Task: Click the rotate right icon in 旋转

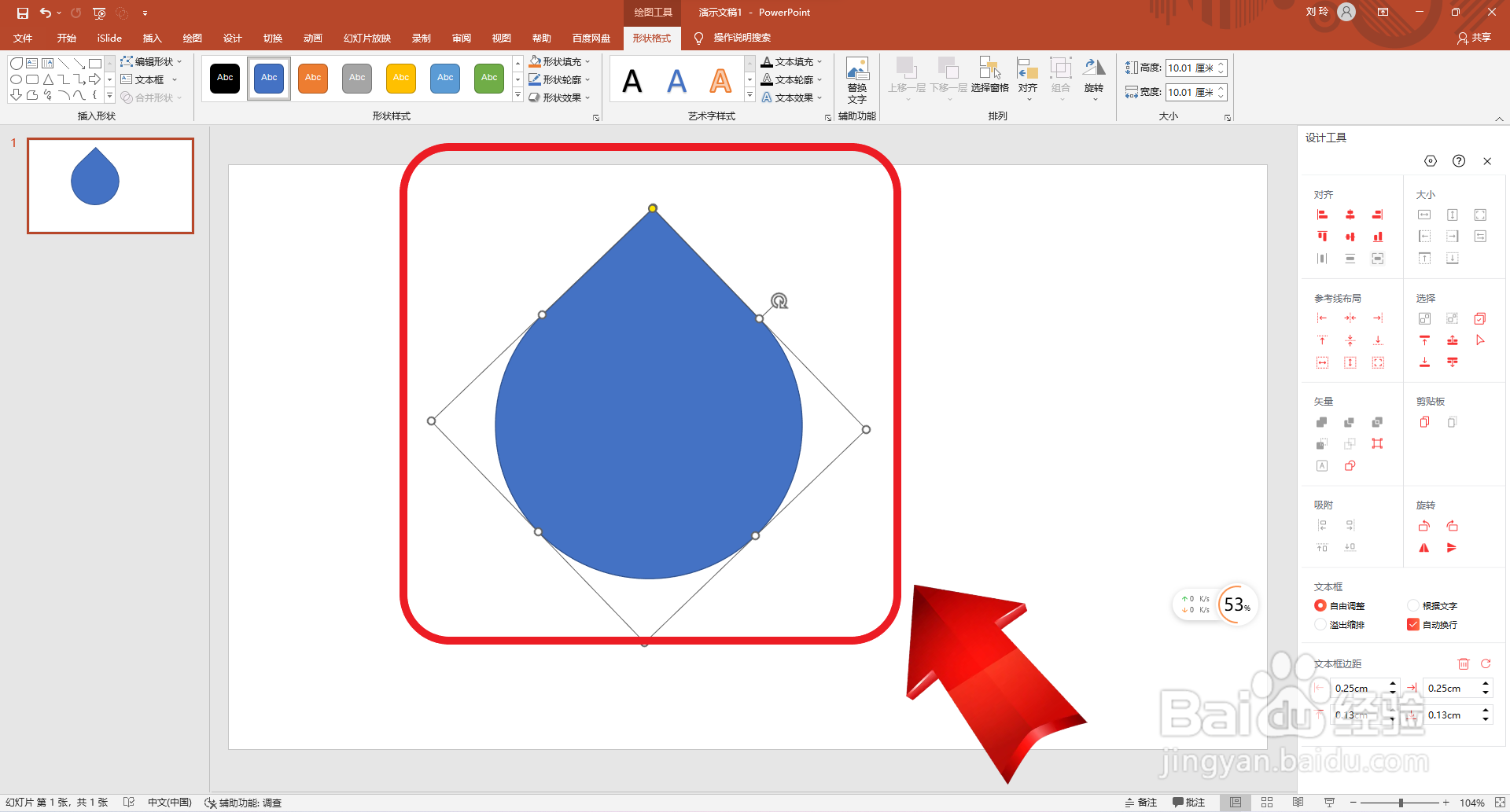Action: pos(1453,526)
